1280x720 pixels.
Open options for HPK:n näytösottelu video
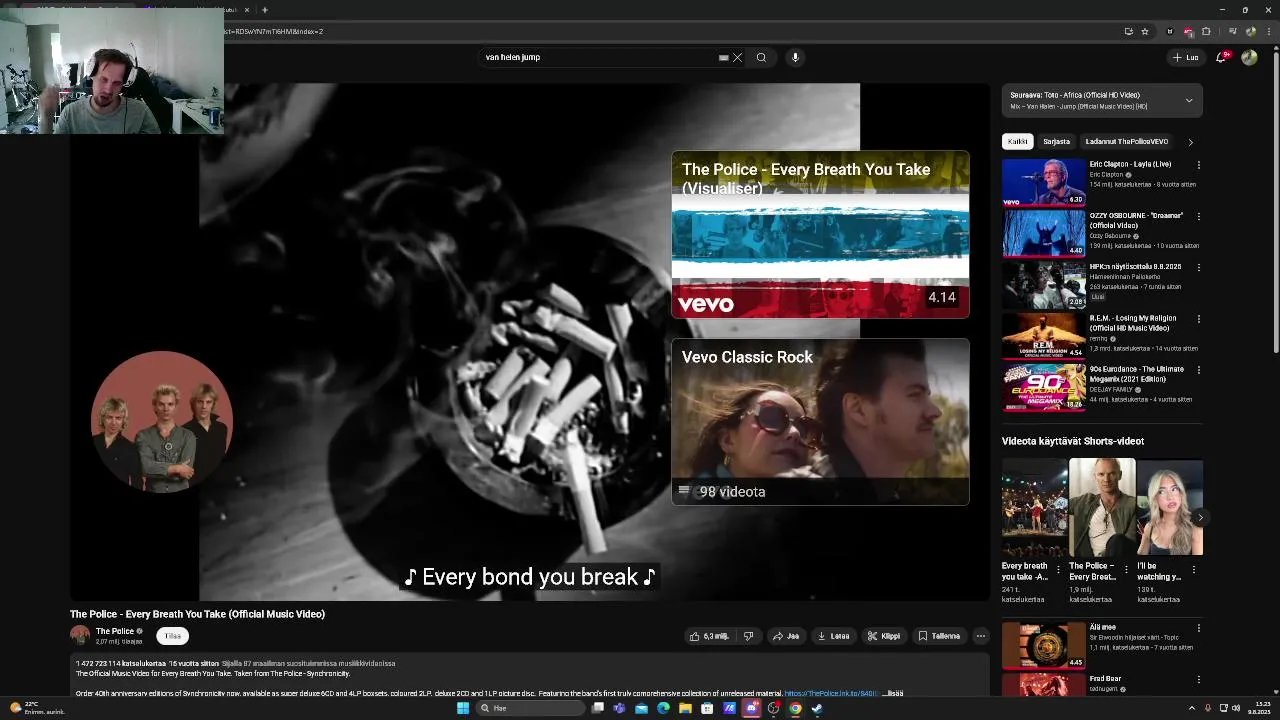coord(1198,268)
